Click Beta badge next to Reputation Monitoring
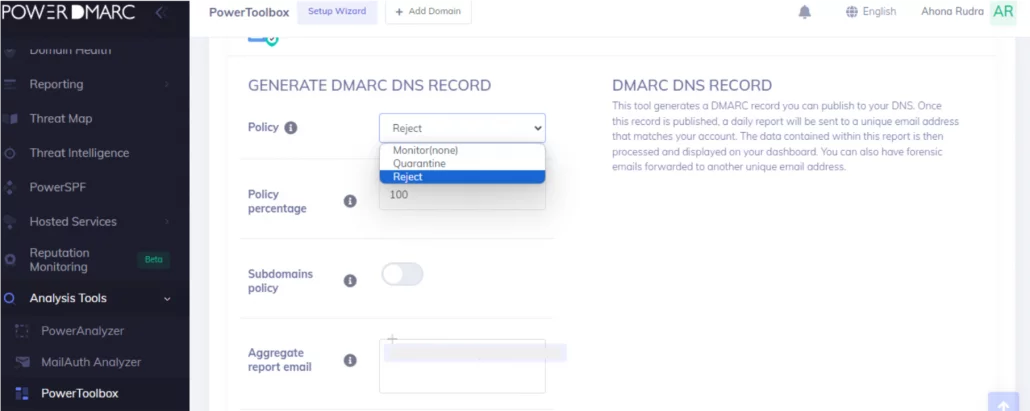Image resolution: width=1030 pixels, height=411 pixels. [154, 260]
